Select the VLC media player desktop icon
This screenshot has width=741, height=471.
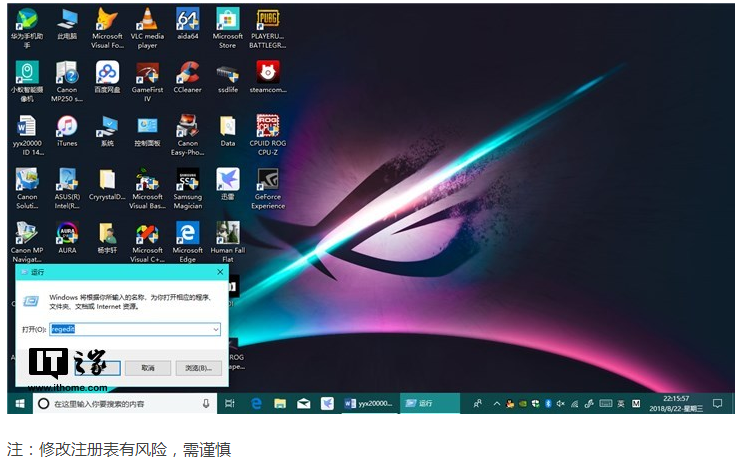147,28
